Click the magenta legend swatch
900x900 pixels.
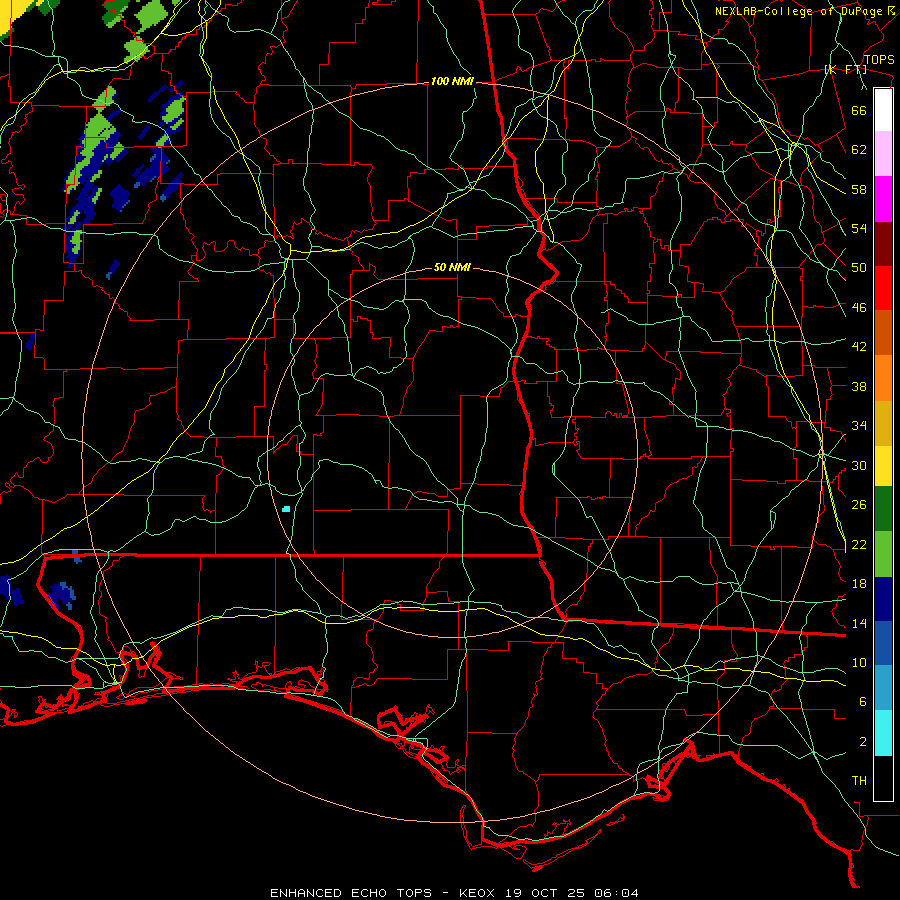coord(883,199)
